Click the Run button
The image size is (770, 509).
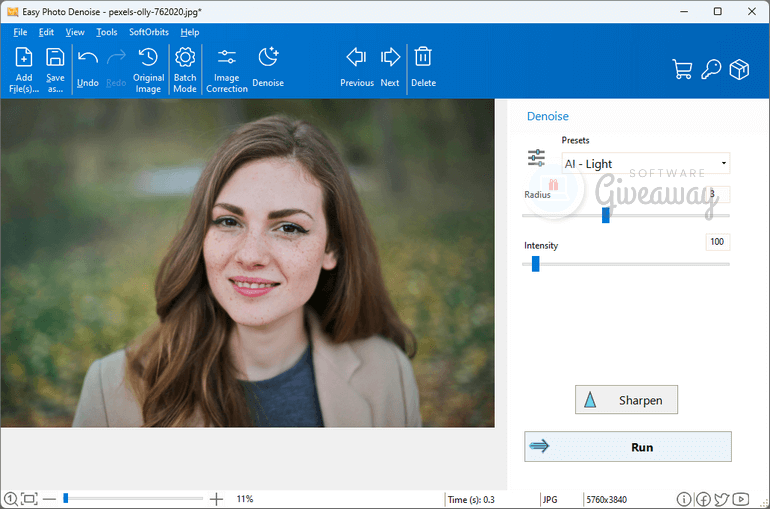pos(628,447)
